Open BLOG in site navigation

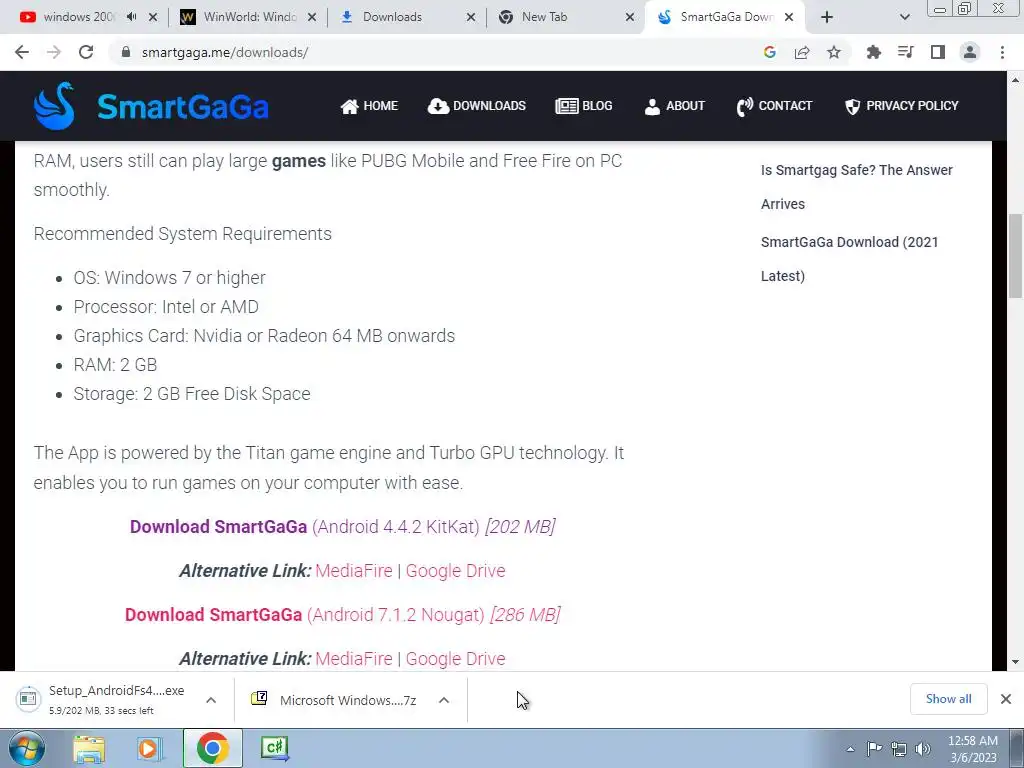(584, 106)
